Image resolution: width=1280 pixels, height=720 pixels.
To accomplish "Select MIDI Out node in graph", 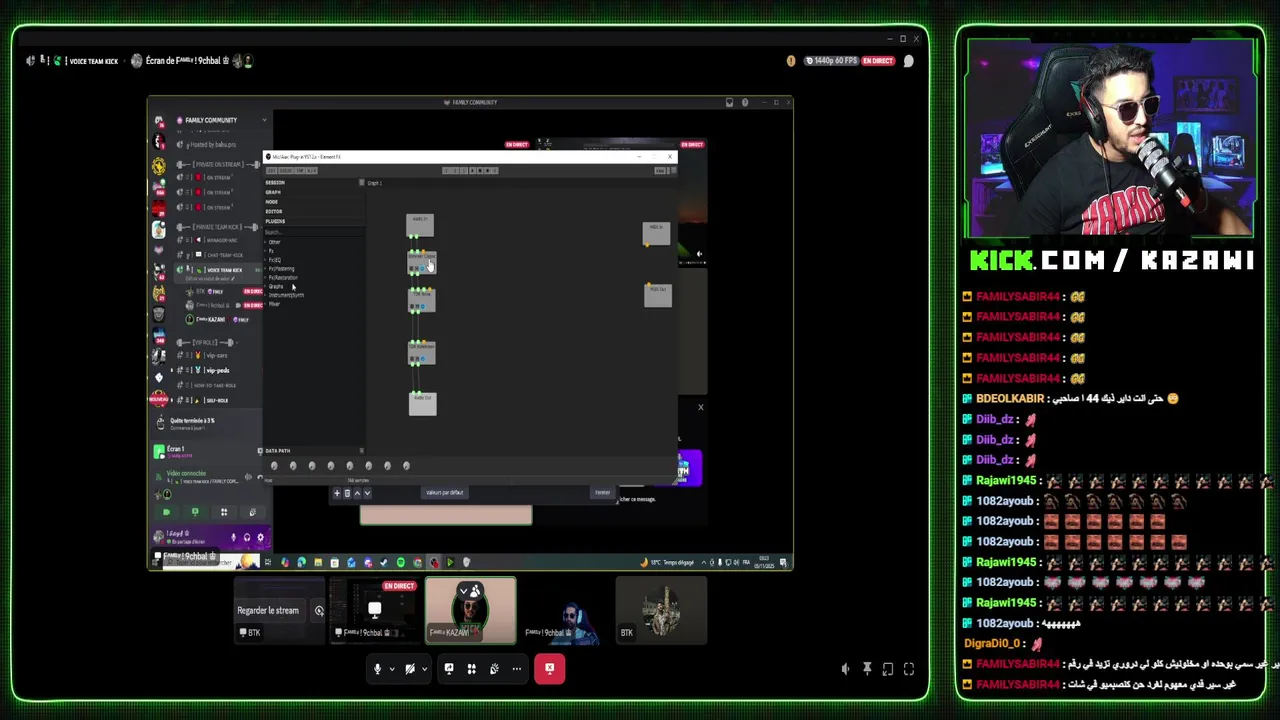I will click(658, 294).
